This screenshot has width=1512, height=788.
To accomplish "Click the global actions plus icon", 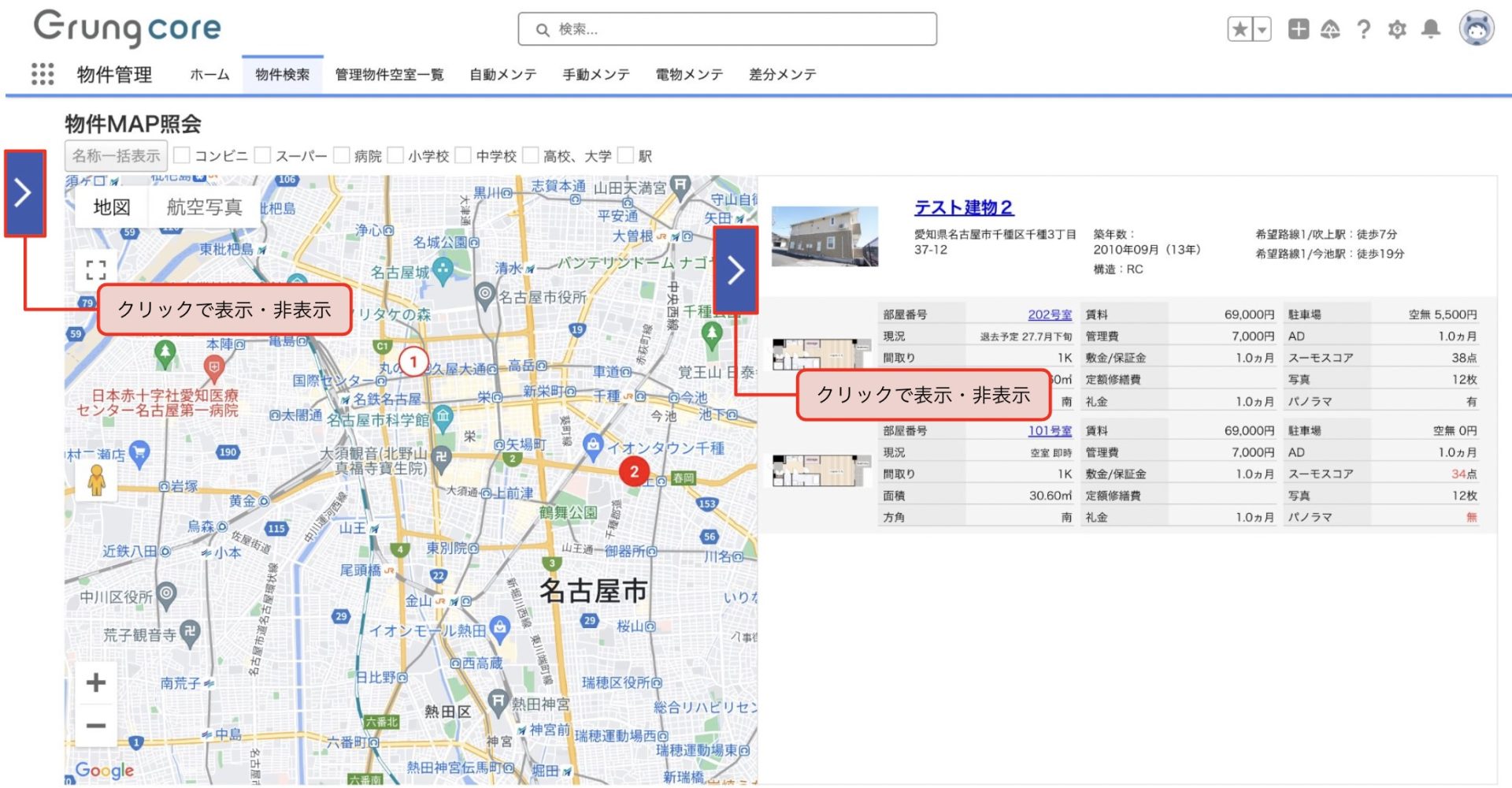I will tap(1298, 29).
